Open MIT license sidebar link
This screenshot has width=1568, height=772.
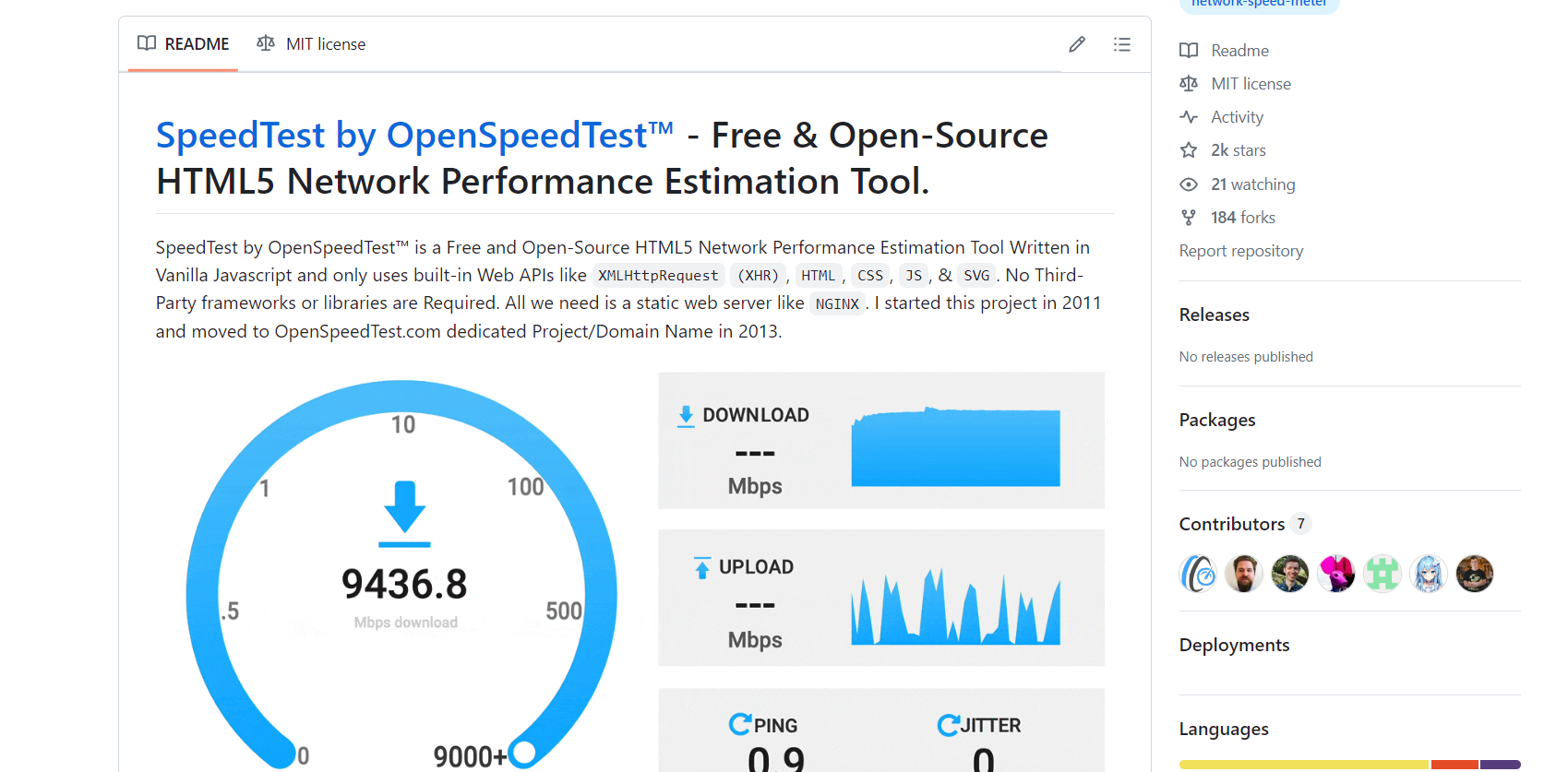pos(1251,84)
